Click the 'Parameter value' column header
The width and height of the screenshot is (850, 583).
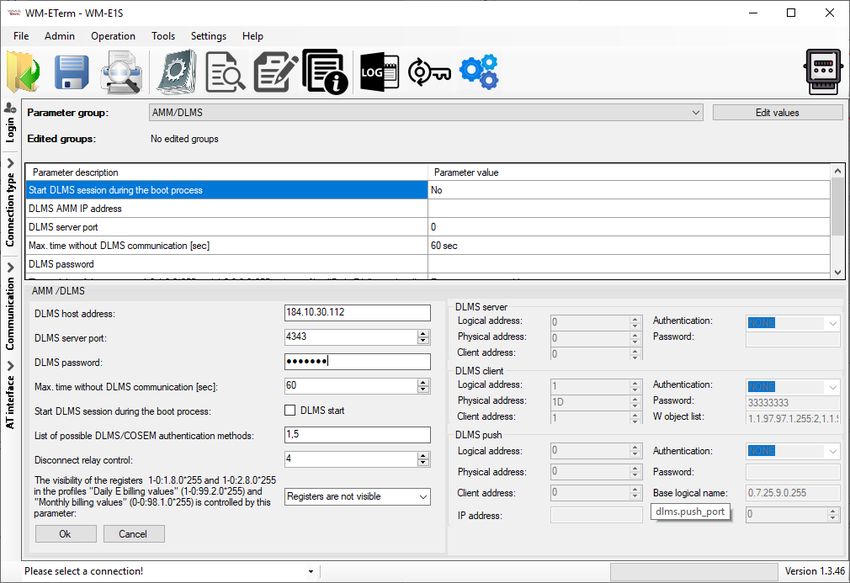click(x=629, y=172)
